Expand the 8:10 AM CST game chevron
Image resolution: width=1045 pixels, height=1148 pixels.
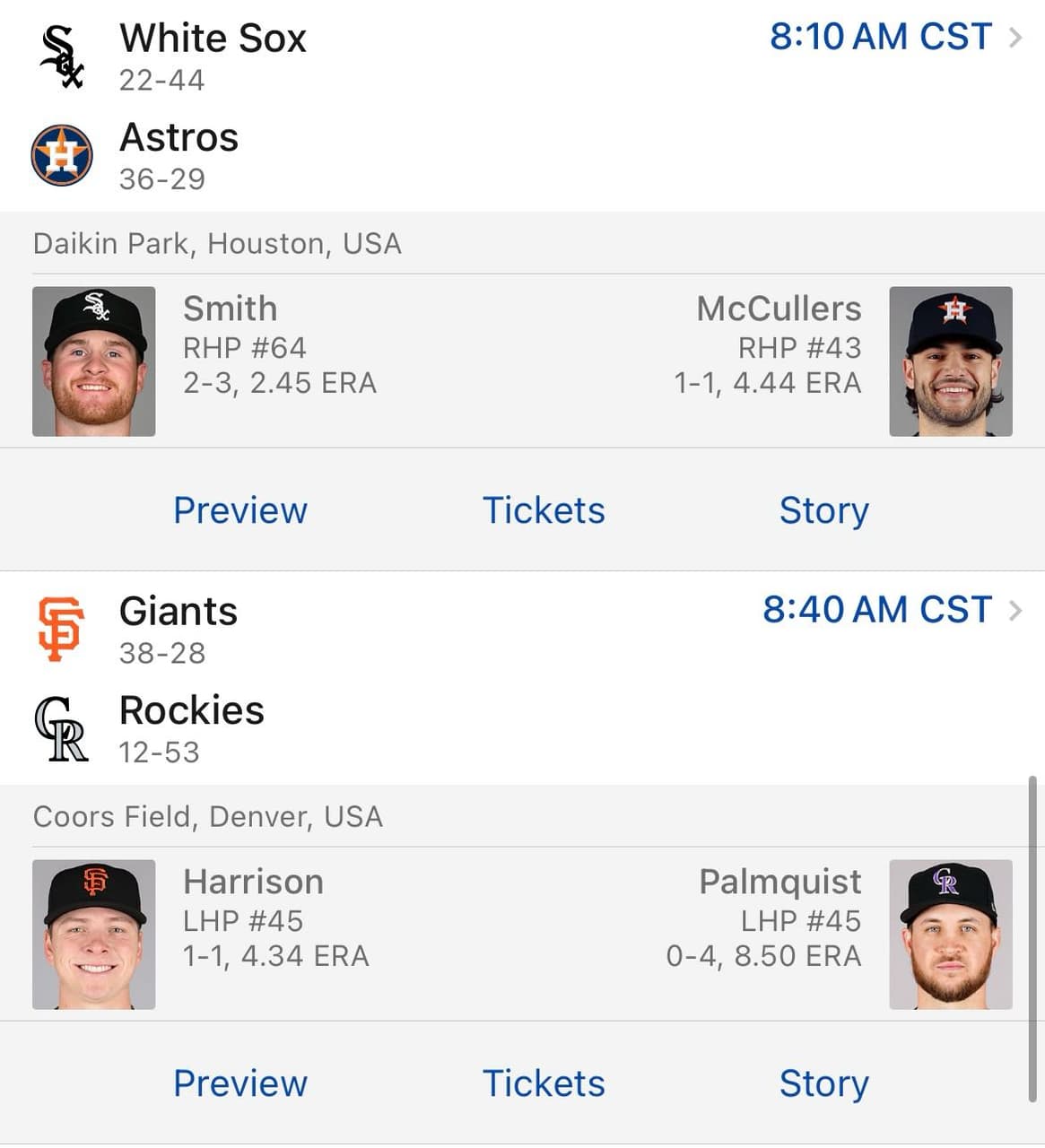pyautogui.click(x=1015, y=38)
